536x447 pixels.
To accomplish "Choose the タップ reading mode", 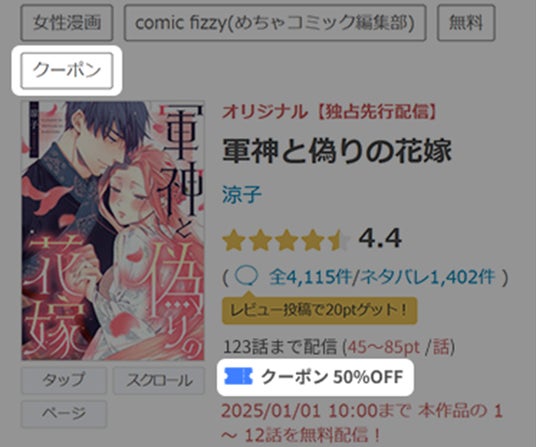I will (x=64, y=380).
